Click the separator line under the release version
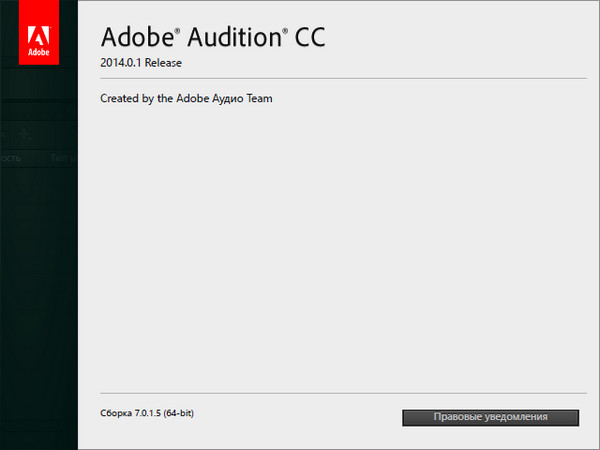600x450 pixels. pyautogui.click(x=340, y=80)
